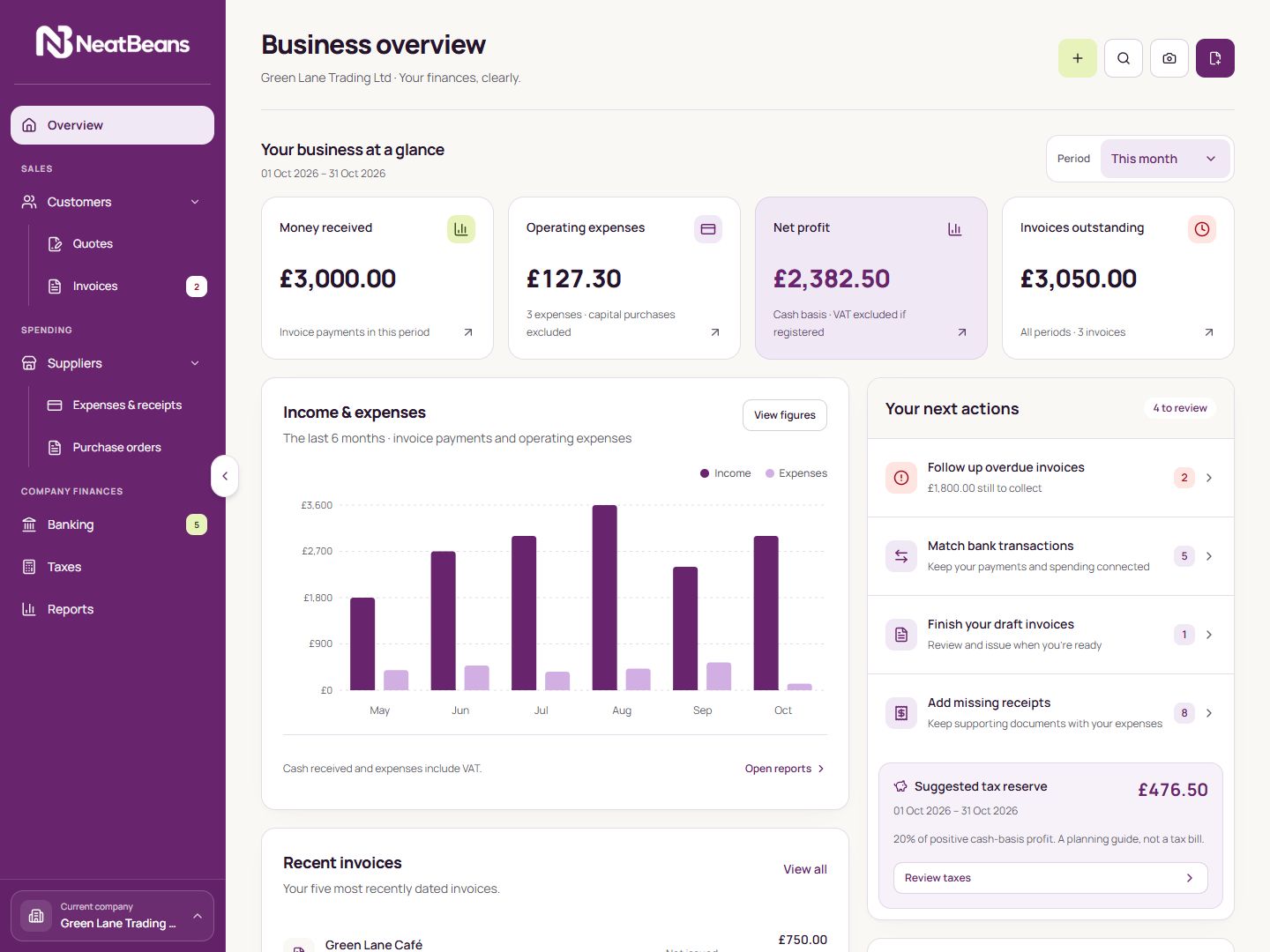Click the current company building icon

click(x=36, y=916)
